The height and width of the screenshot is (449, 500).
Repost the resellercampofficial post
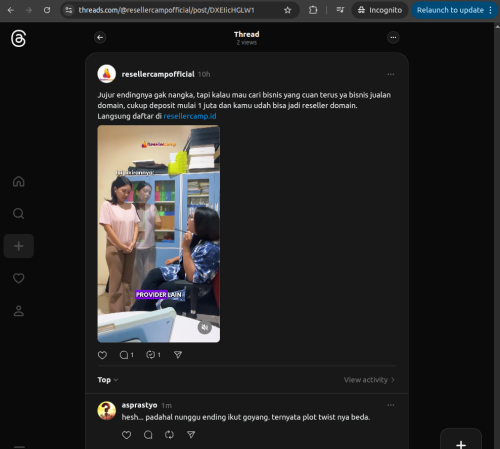153,355
